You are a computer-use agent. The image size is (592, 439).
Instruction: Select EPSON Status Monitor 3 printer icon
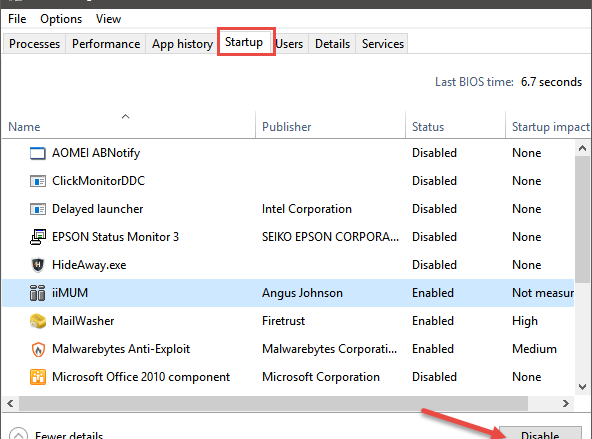pyautogui.click(x=37, y=237)
